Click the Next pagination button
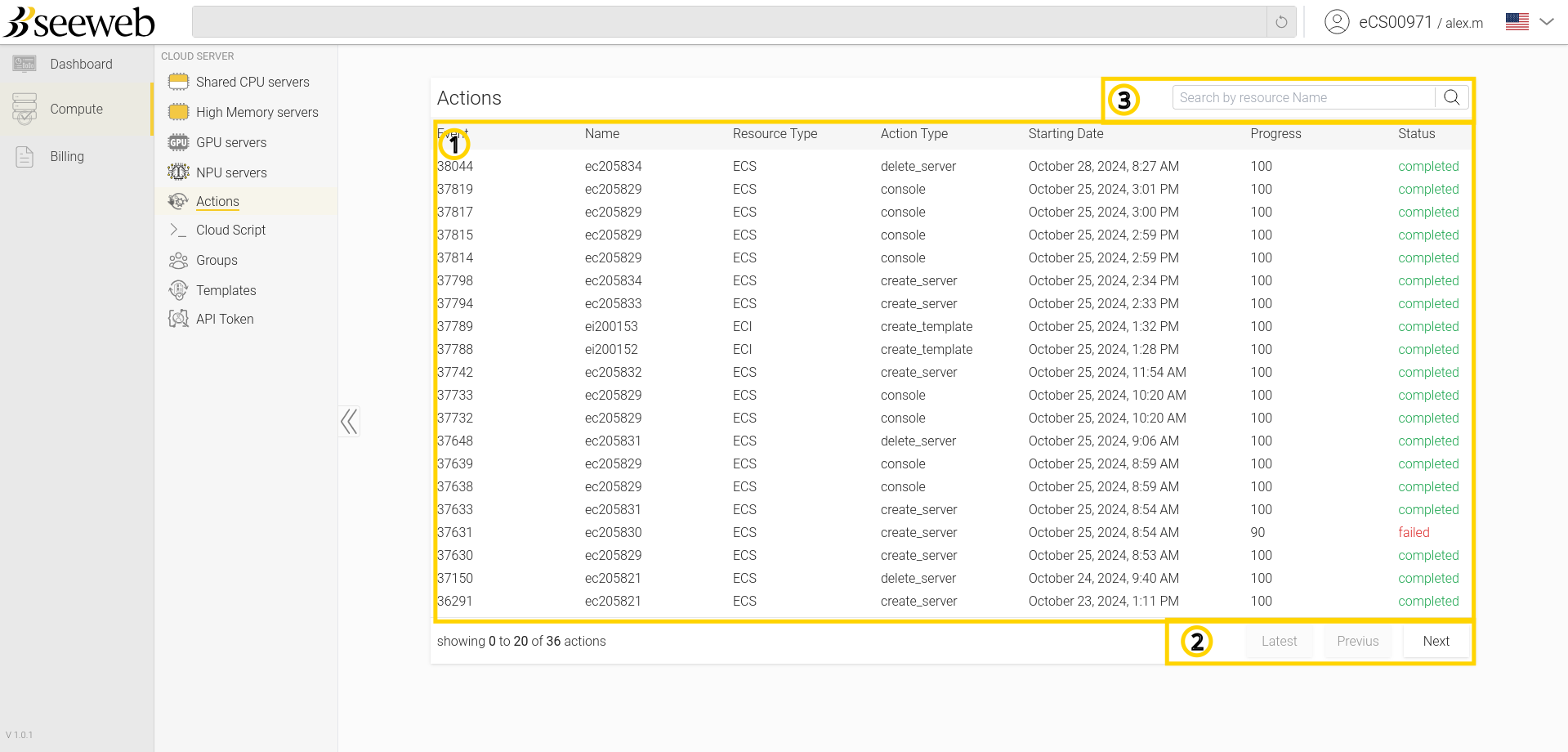 pyautogui.click(x=1436, y=641)
